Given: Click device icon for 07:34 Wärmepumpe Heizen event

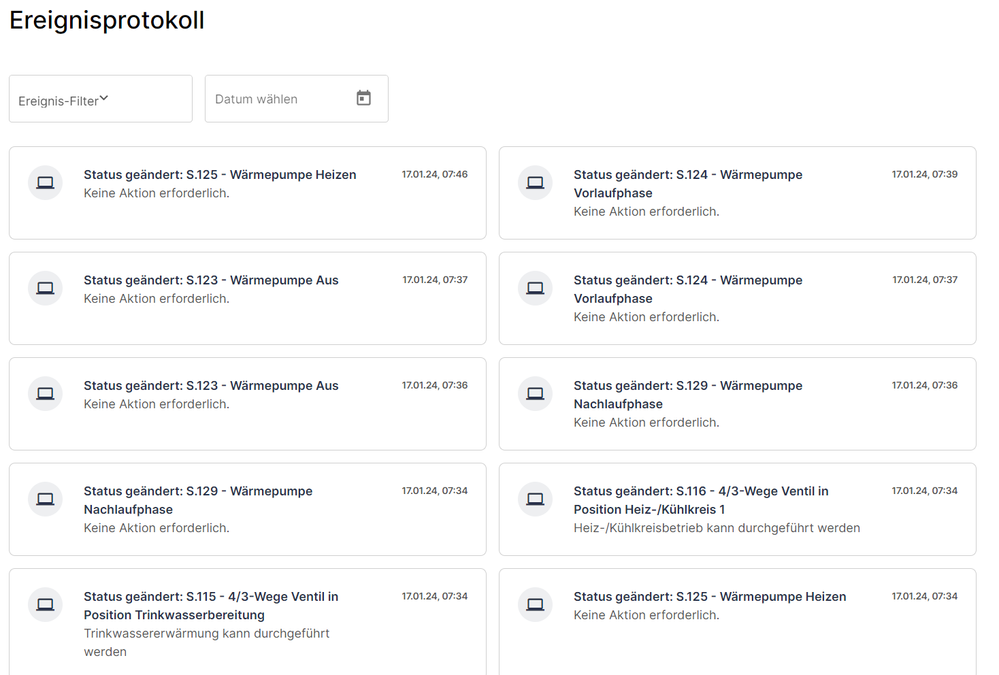Looking at the screenshot, I should pos(535,605).
